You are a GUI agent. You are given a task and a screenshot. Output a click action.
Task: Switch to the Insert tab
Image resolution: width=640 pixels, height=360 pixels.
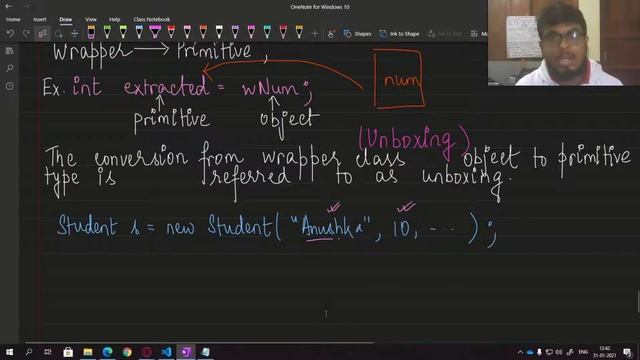(40, 19)
